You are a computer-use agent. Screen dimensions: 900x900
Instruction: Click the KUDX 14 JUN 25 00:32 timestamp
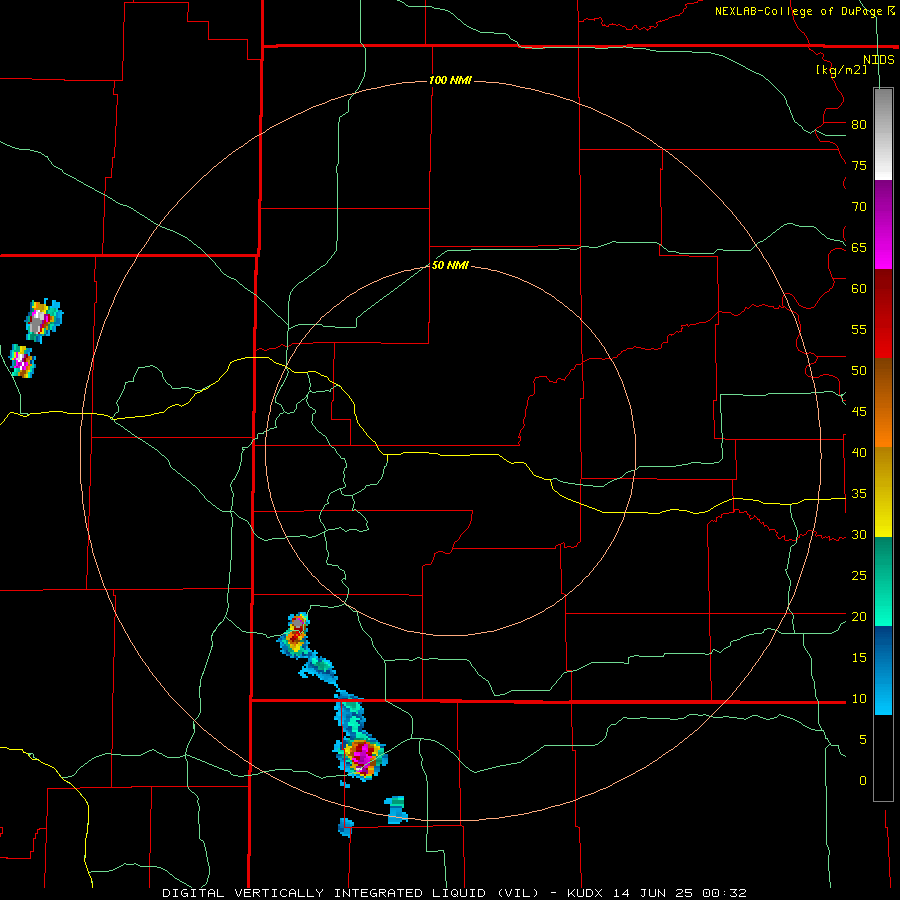657,893
